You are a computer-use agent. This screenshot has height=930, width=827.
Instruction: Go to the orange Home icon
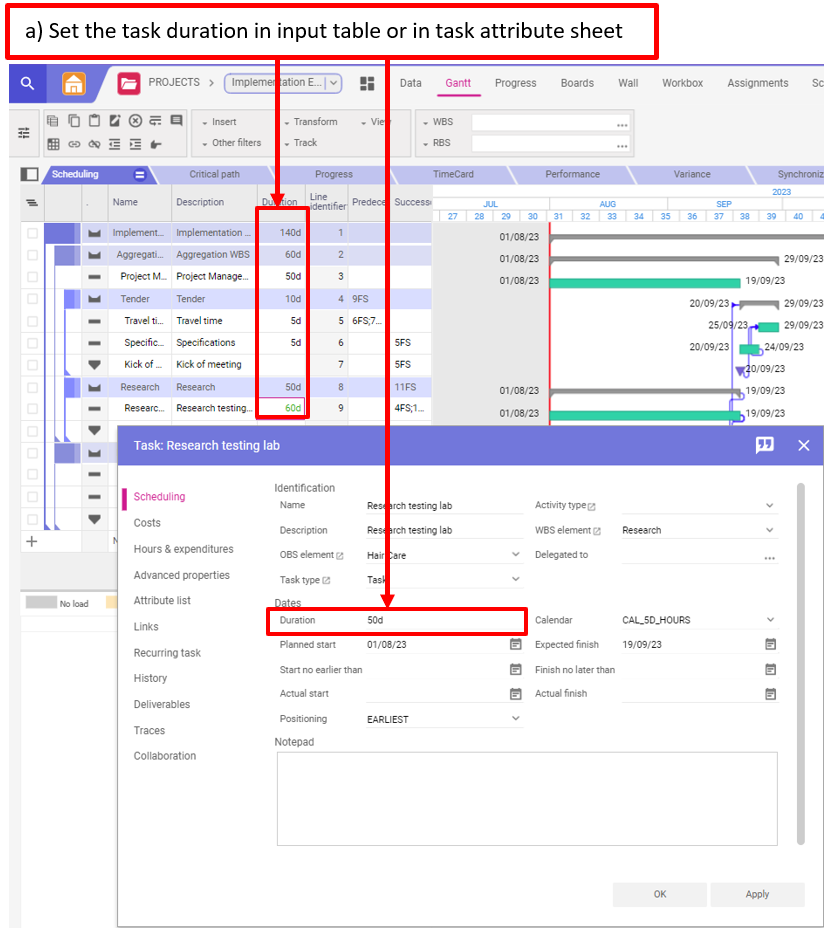point(74,84)
